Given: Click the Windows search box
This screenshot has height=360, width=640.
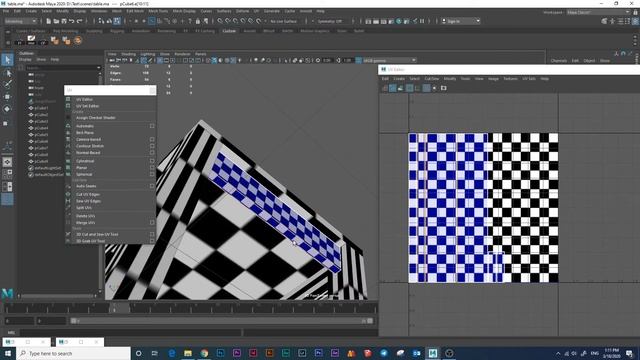Looking at the screenshot, I should 73,353.
